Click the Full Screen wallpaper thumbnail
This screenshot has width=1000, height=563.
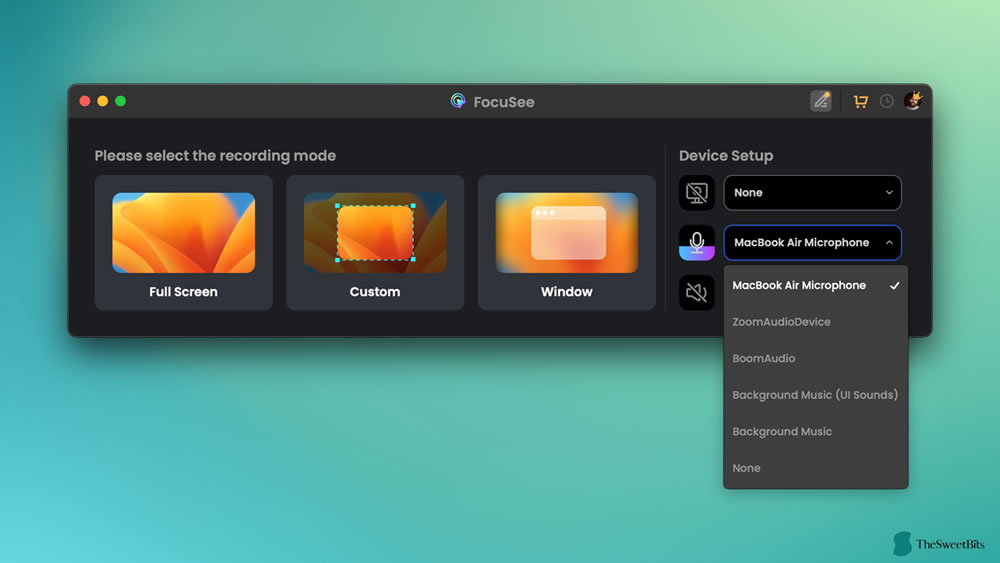[184, 233]
